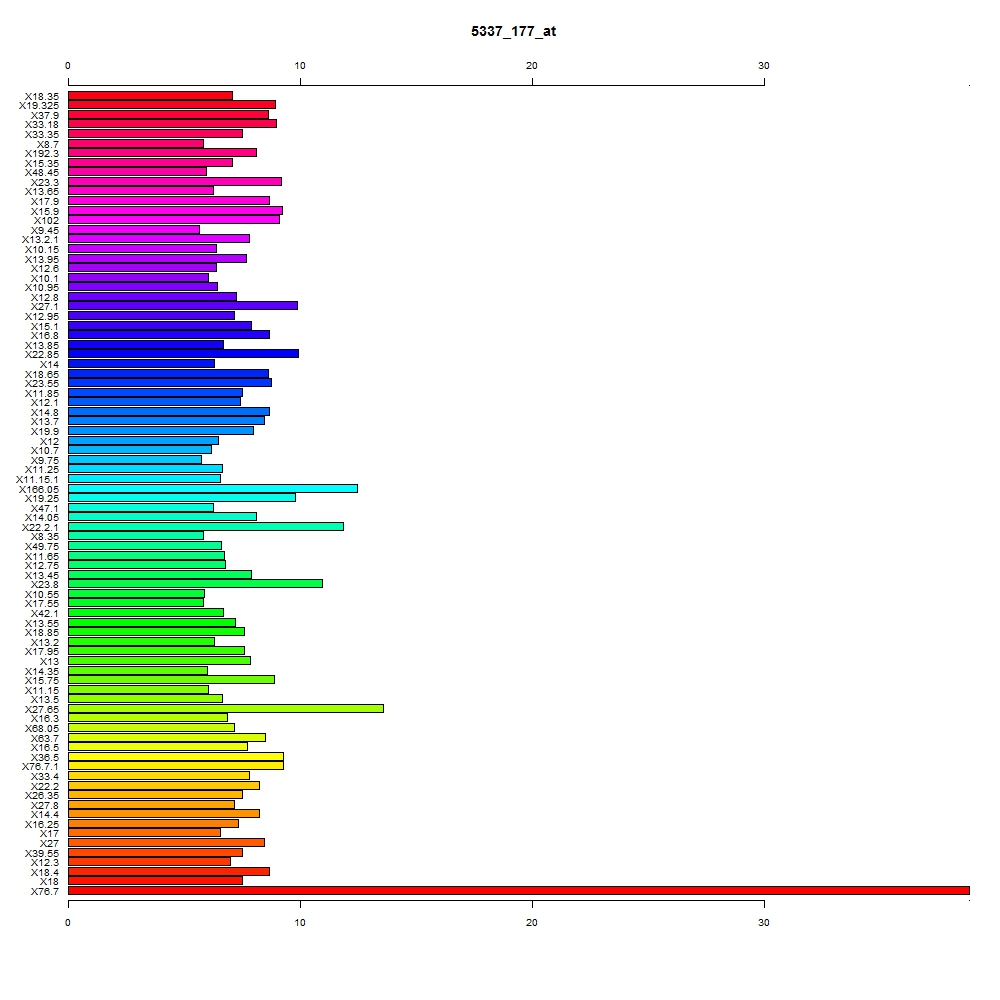Select the bar next to X19.325
The width and height of the screenshot is (1000, 1000).
pos(172,105)
